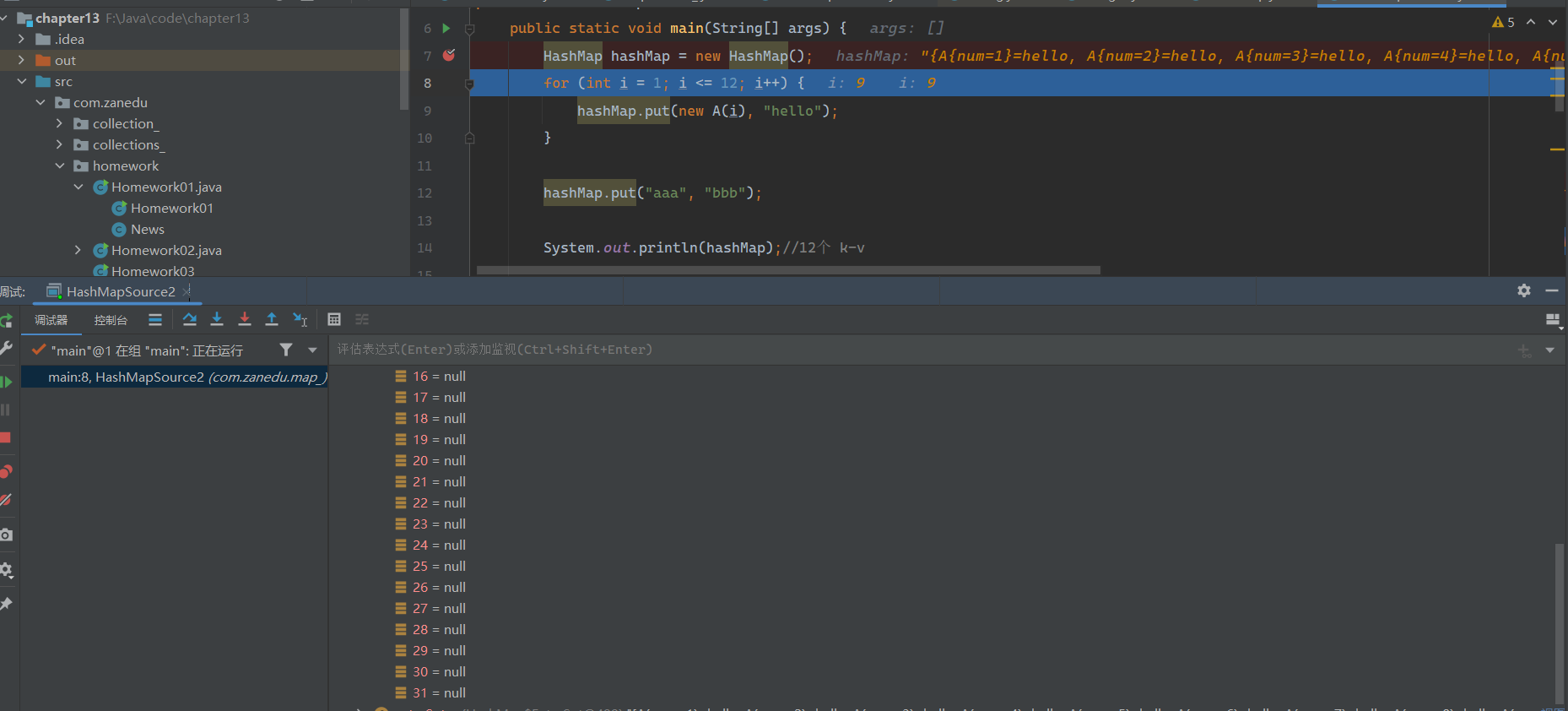
Task: Expand the collection_ package
Action: [x=59, y=123]
